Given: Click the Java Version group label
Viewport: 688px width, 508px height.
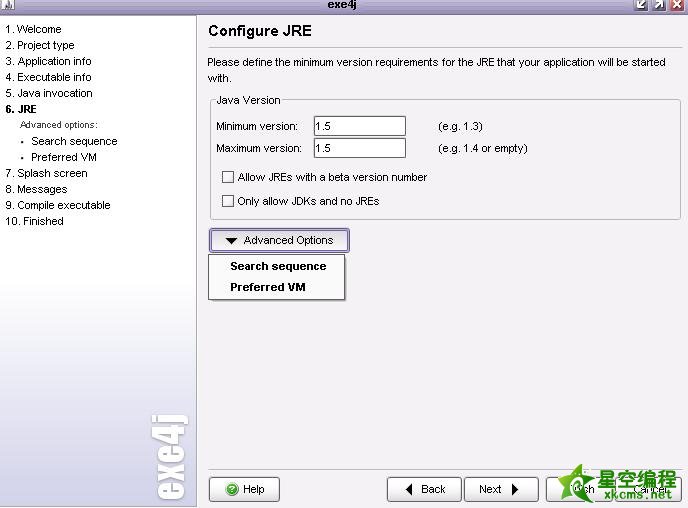Looking at the screenshot, I should 248,100.
